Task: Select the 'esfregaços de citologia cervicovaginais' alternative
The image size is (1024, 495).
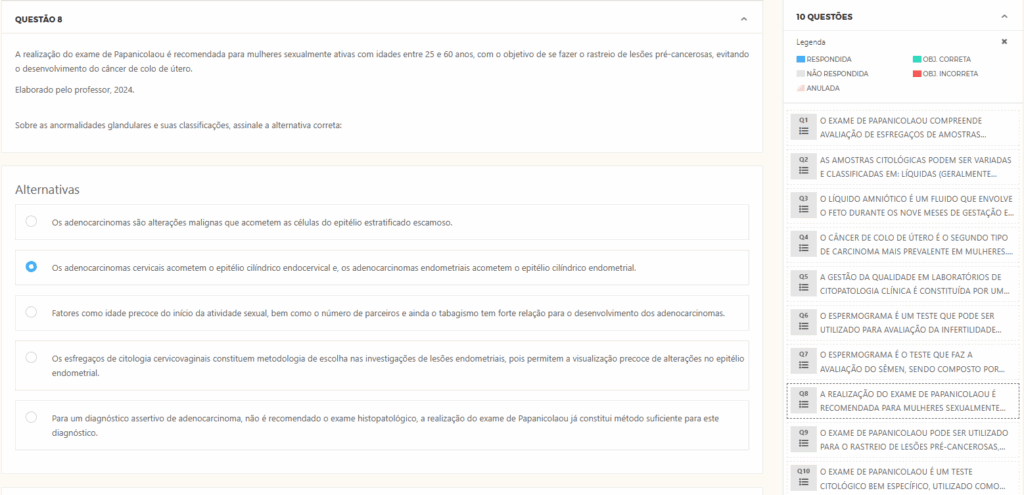Action: [31, 357]
